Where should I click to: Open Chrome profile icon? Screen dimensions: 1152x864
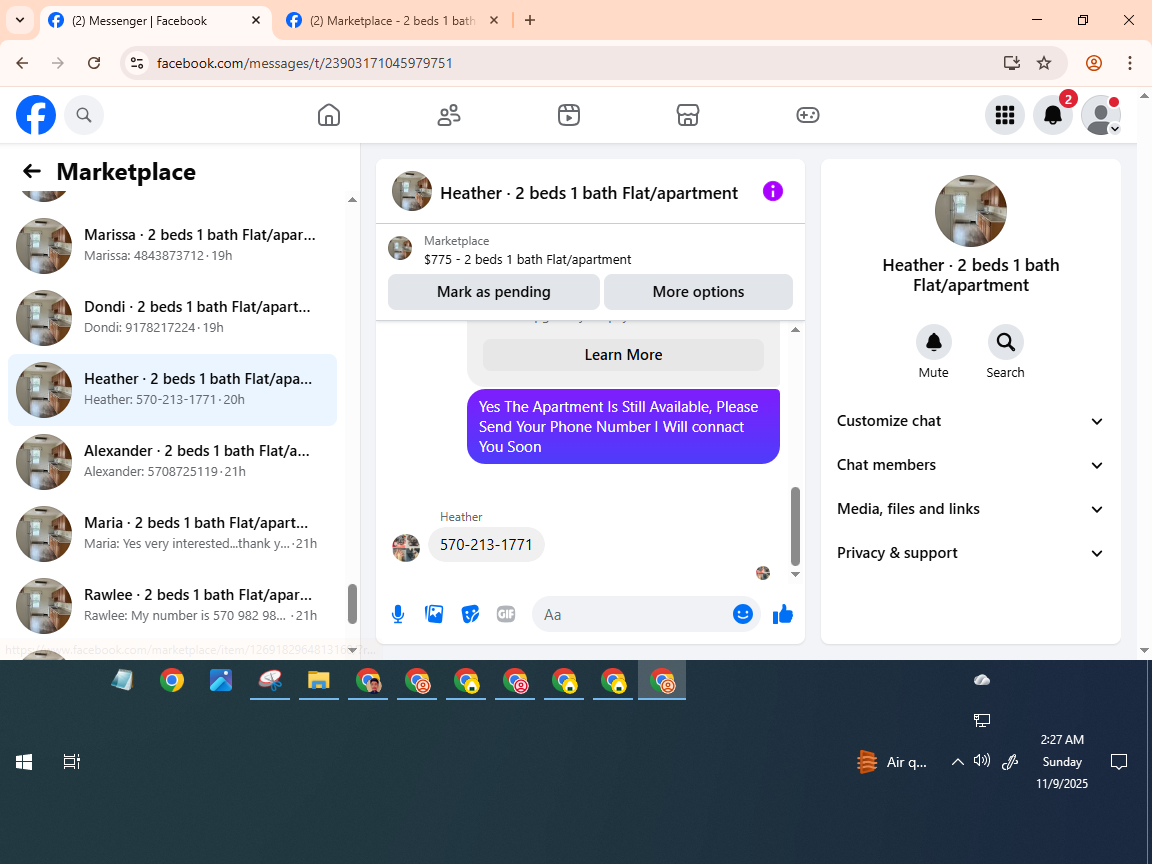(1094, 63)
